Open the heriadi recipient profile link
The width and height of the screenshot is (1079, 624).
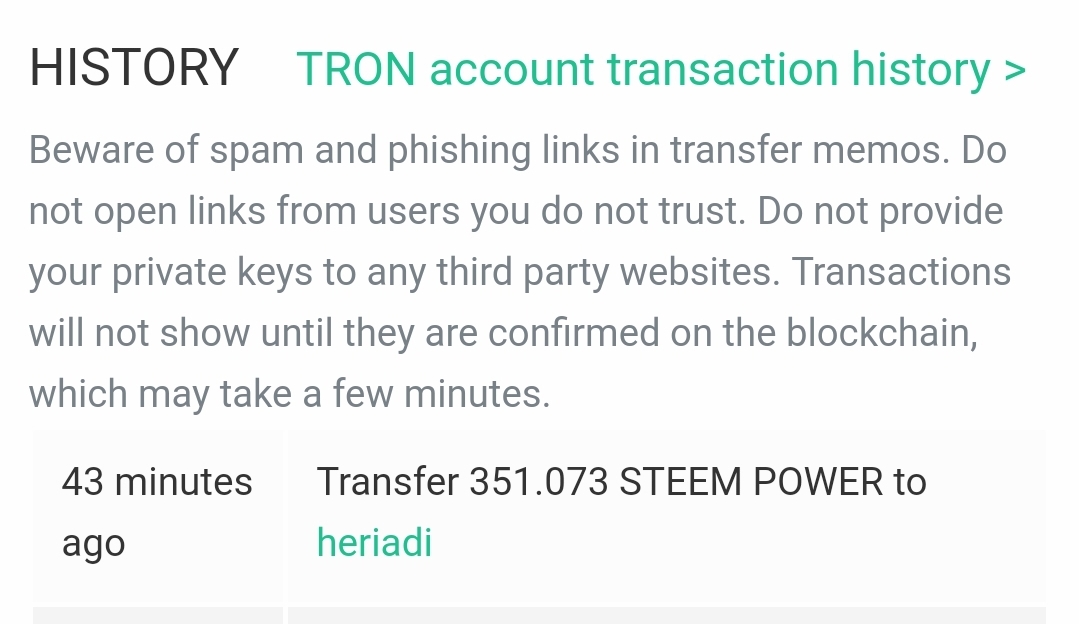pos(374,542)
